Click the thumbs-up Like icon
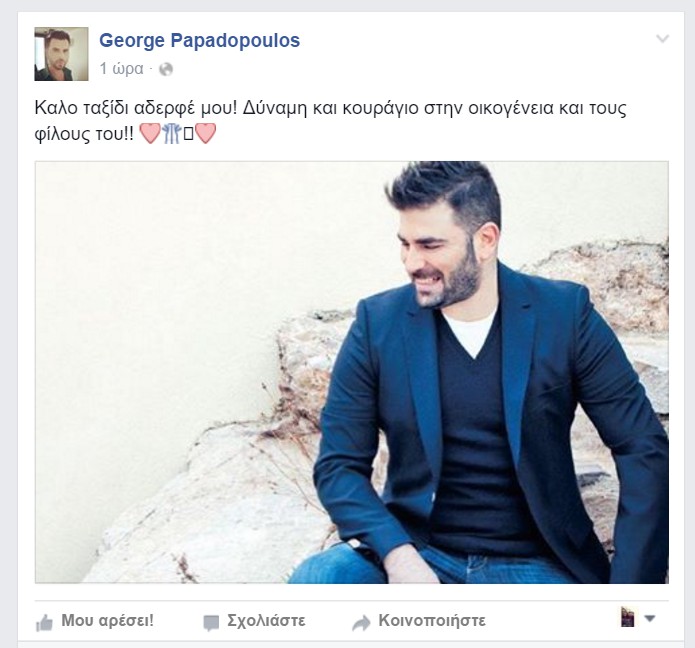Viewport: 695px width, 648px height. 44,622
